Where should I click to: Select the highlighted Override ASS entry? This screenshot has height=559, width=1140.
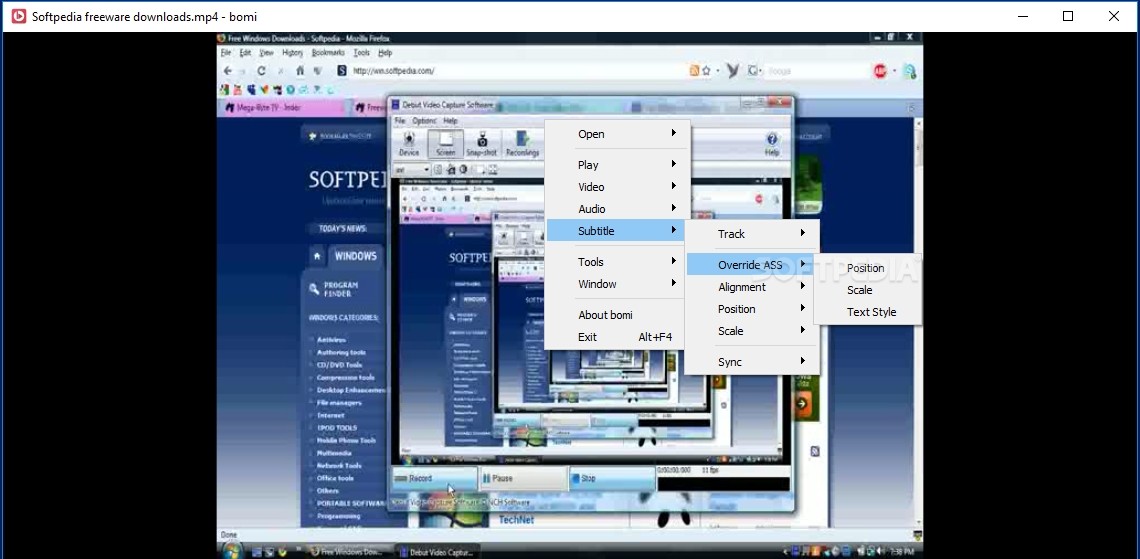pos(752,265)
